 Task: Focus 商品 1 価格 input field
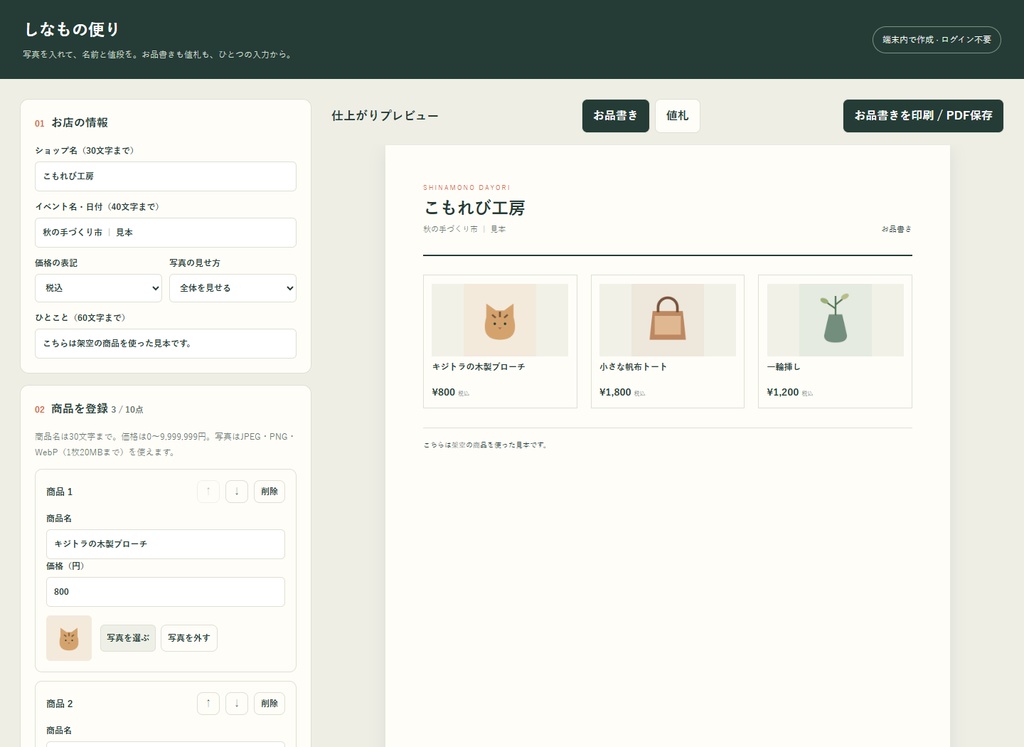[x=166, y=592]
